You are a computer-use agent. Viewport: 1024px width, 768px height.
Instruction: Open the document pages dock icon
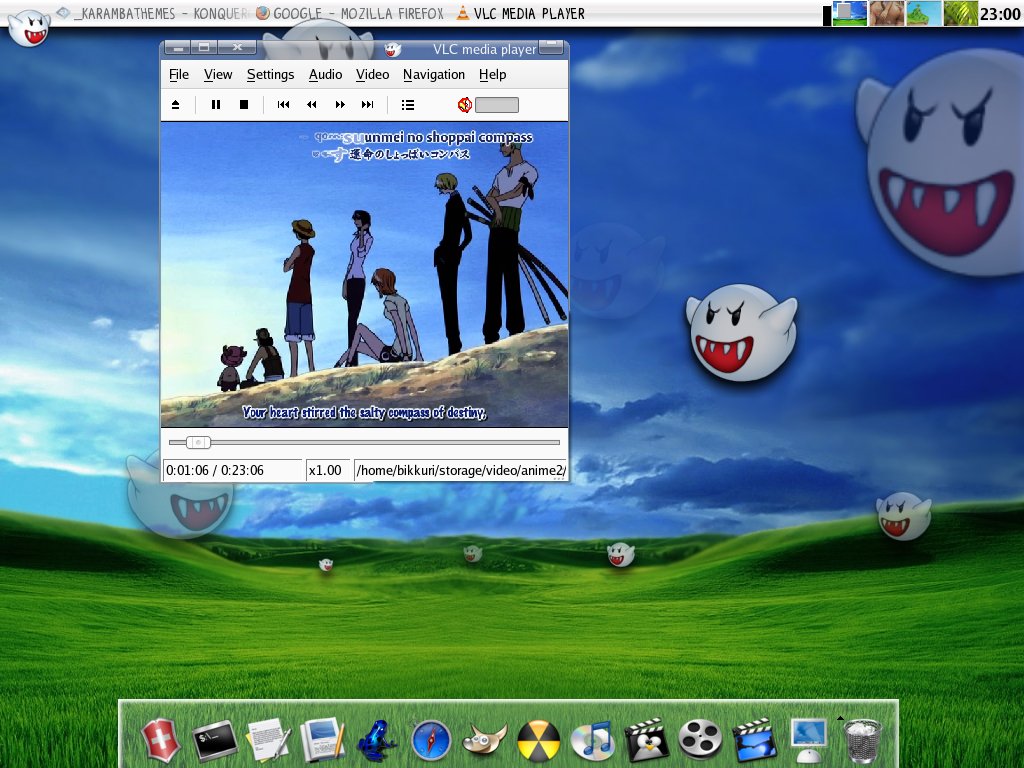(x=322, y=740)
